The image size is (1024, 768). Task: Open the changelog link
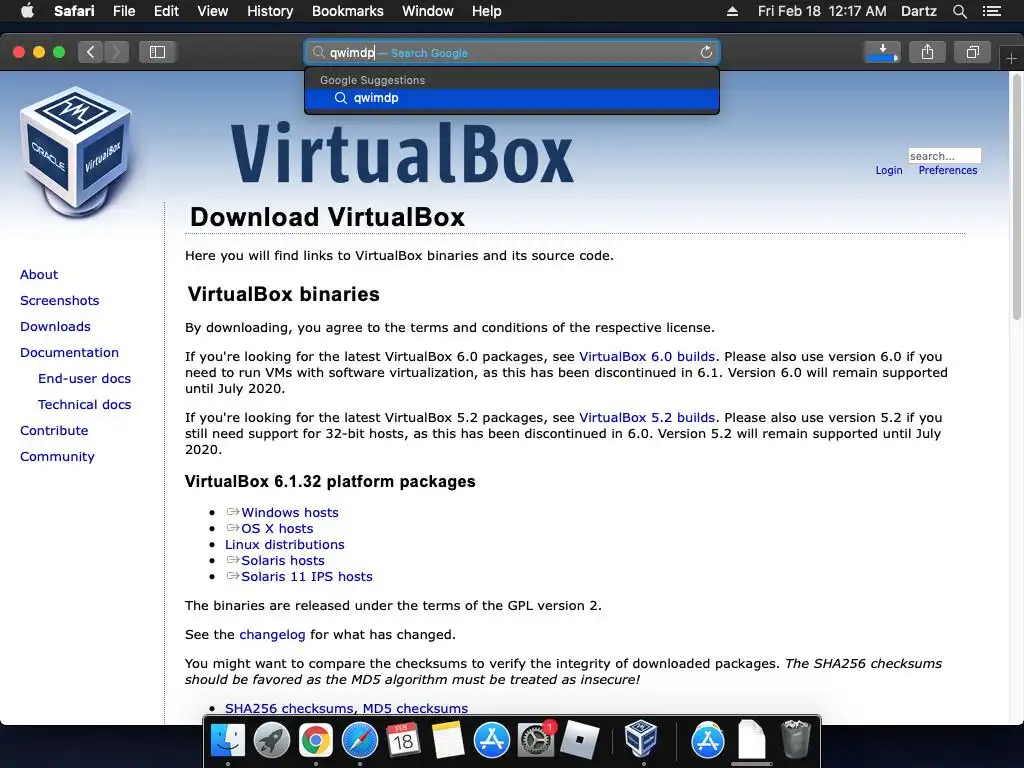click(272, 635)
